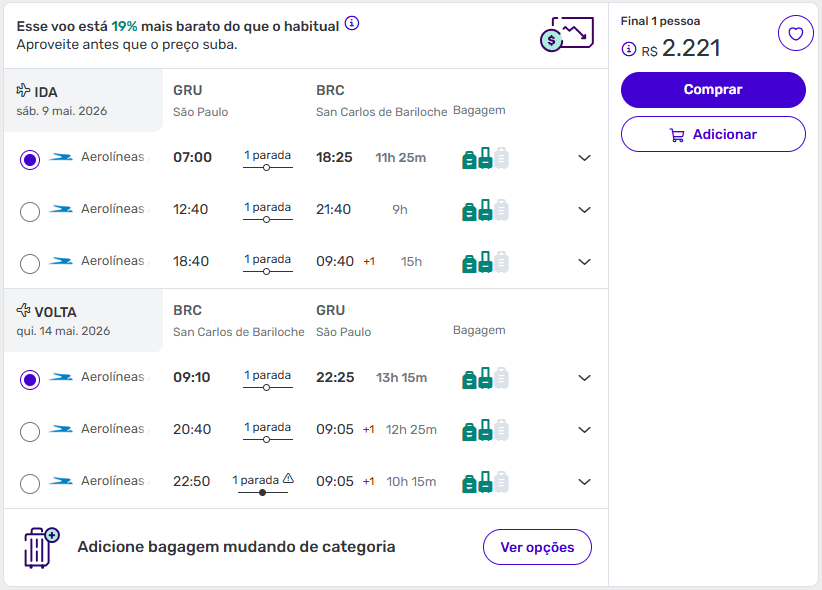The image size is (822, 590).
Task: Click the price-drop chart icon at top
Action: (x=566, y=35)
